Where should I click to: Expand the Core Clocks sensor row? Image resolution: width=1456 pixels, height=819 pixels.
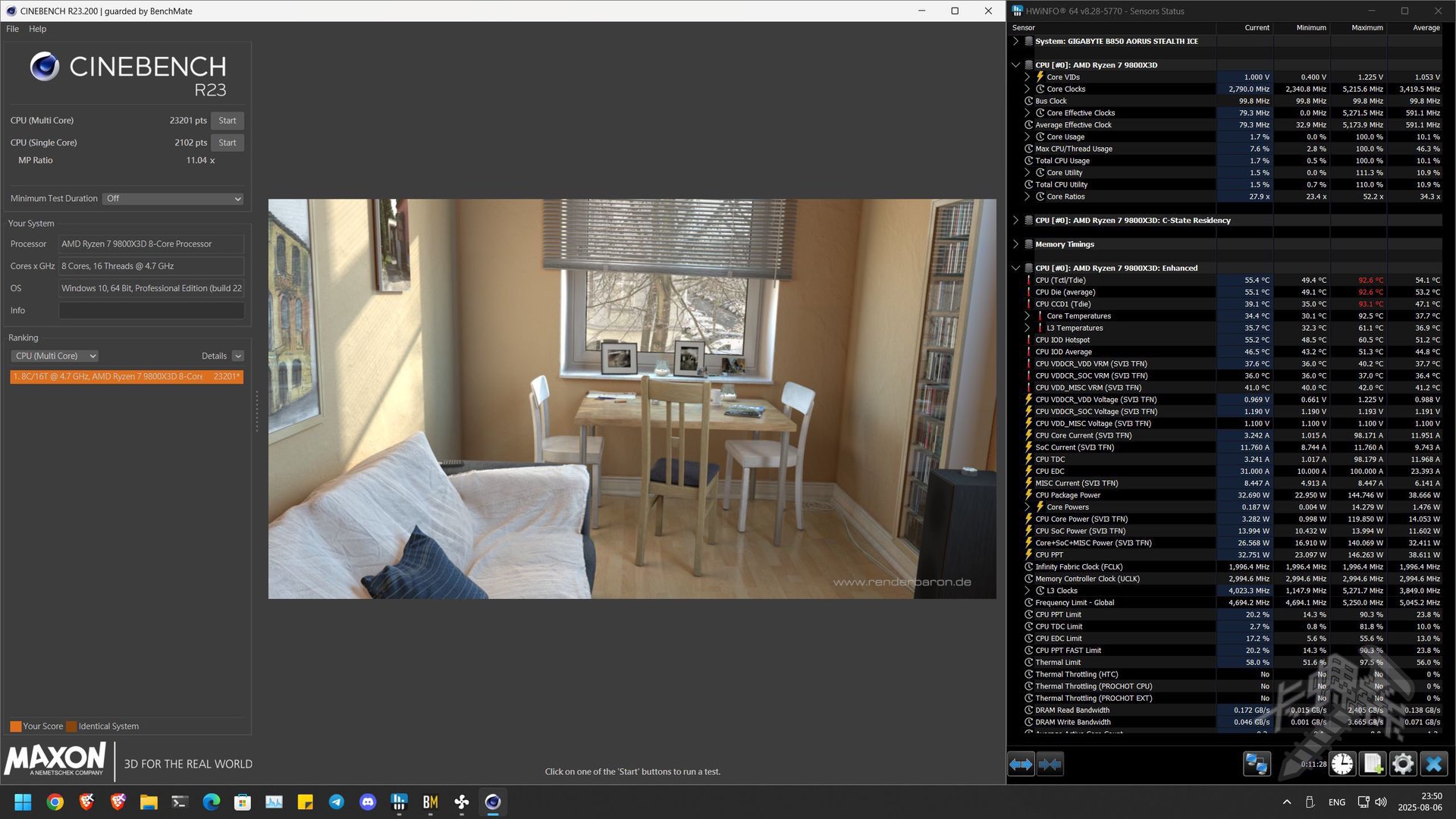point(1028,89)
